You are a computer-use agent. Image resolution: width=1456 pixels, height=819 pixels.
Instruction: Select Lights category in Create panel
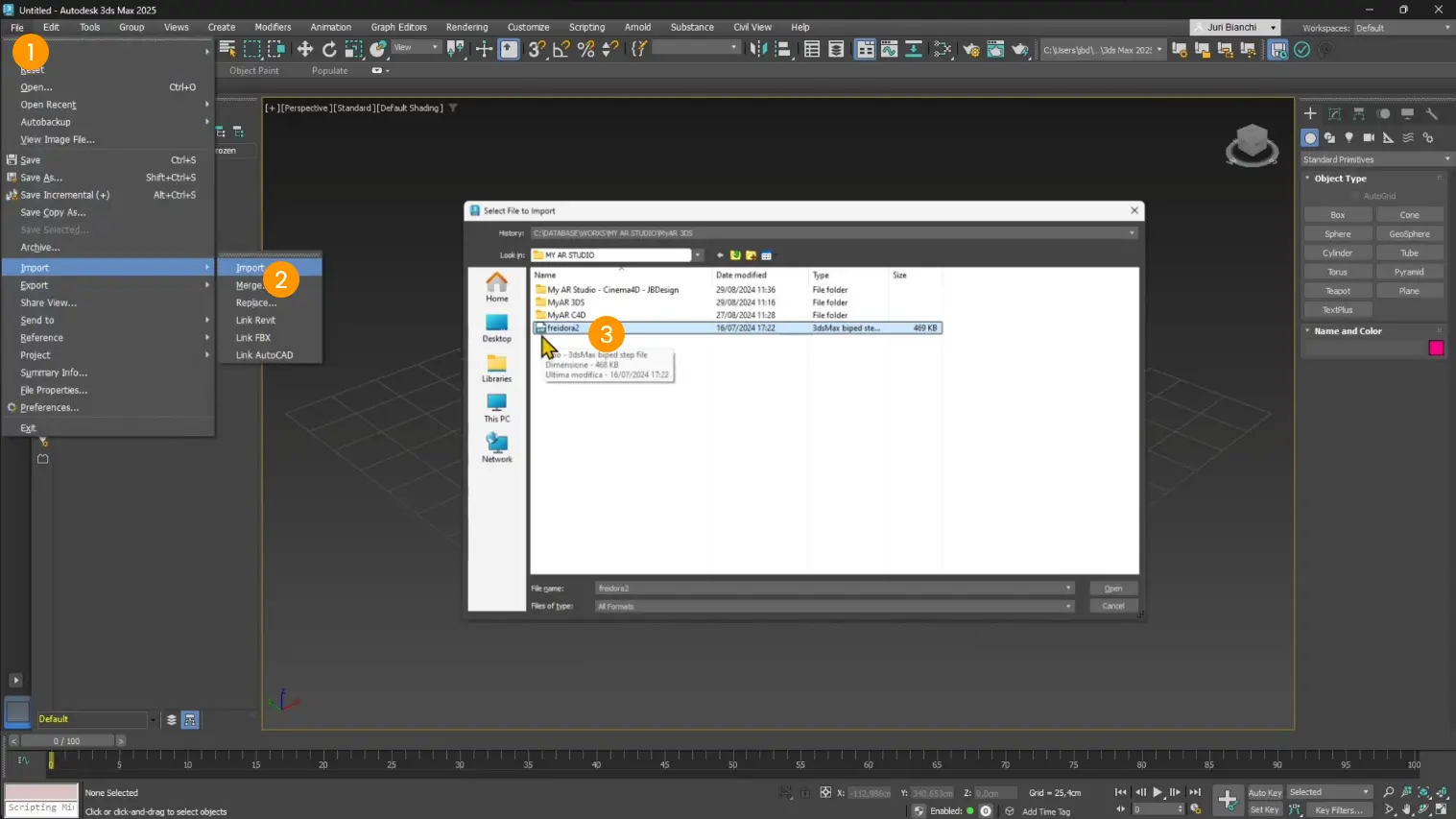(x=1349, y=137)
